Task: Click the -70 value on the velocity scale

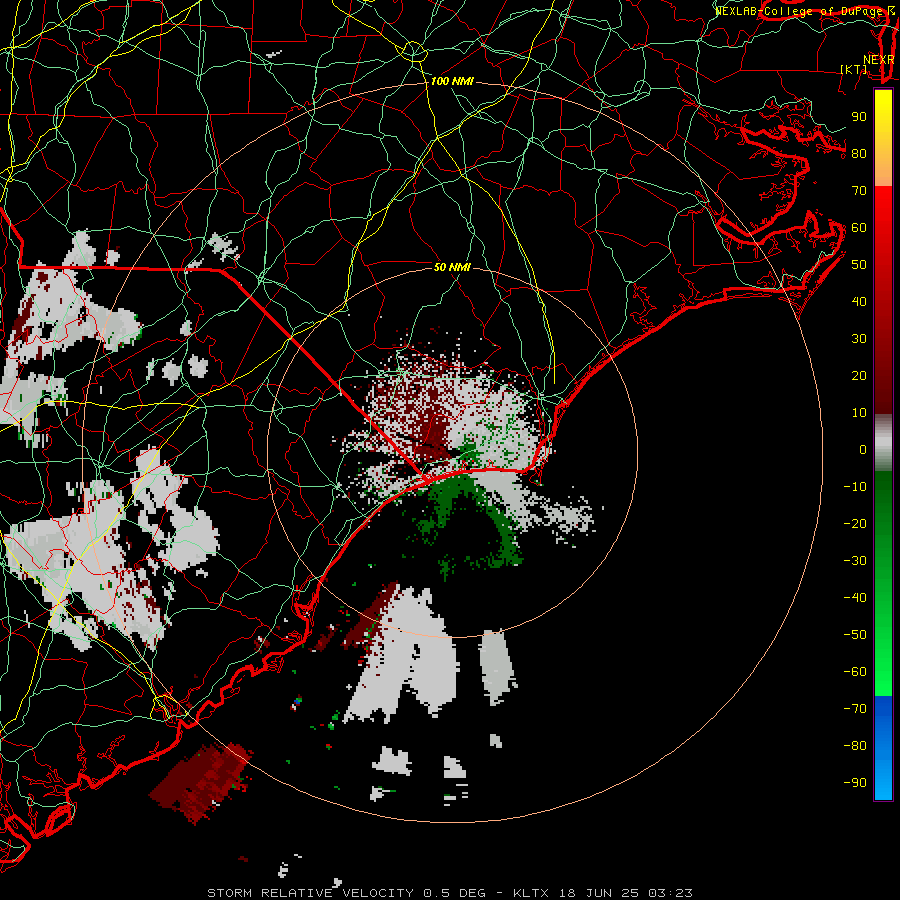Action: pyautogui.click(x=855, y=709)
